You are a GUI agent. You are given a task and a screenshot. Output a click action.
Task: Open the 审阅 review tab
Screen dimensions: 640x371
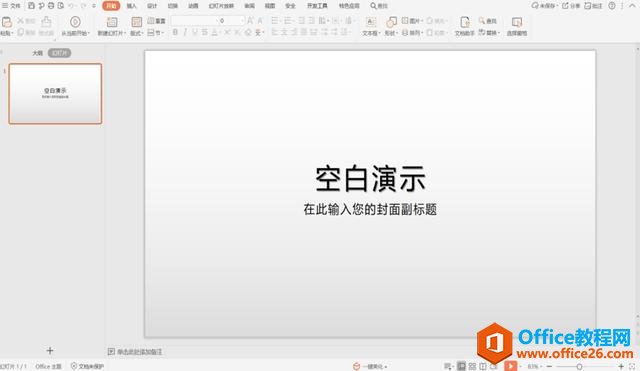point(249,6)
